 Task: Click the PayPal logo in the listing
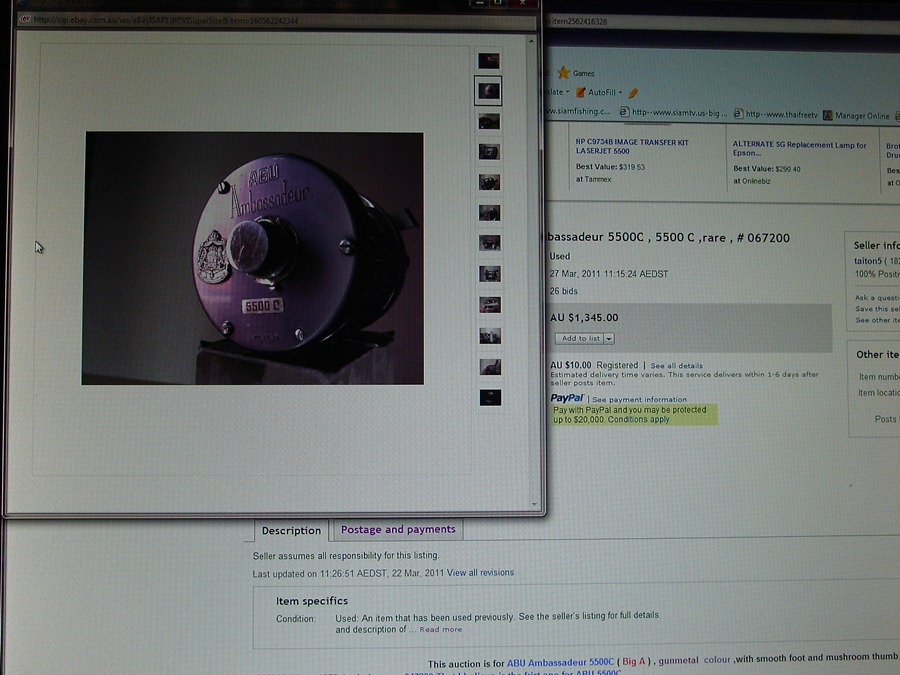click(567, 398)
